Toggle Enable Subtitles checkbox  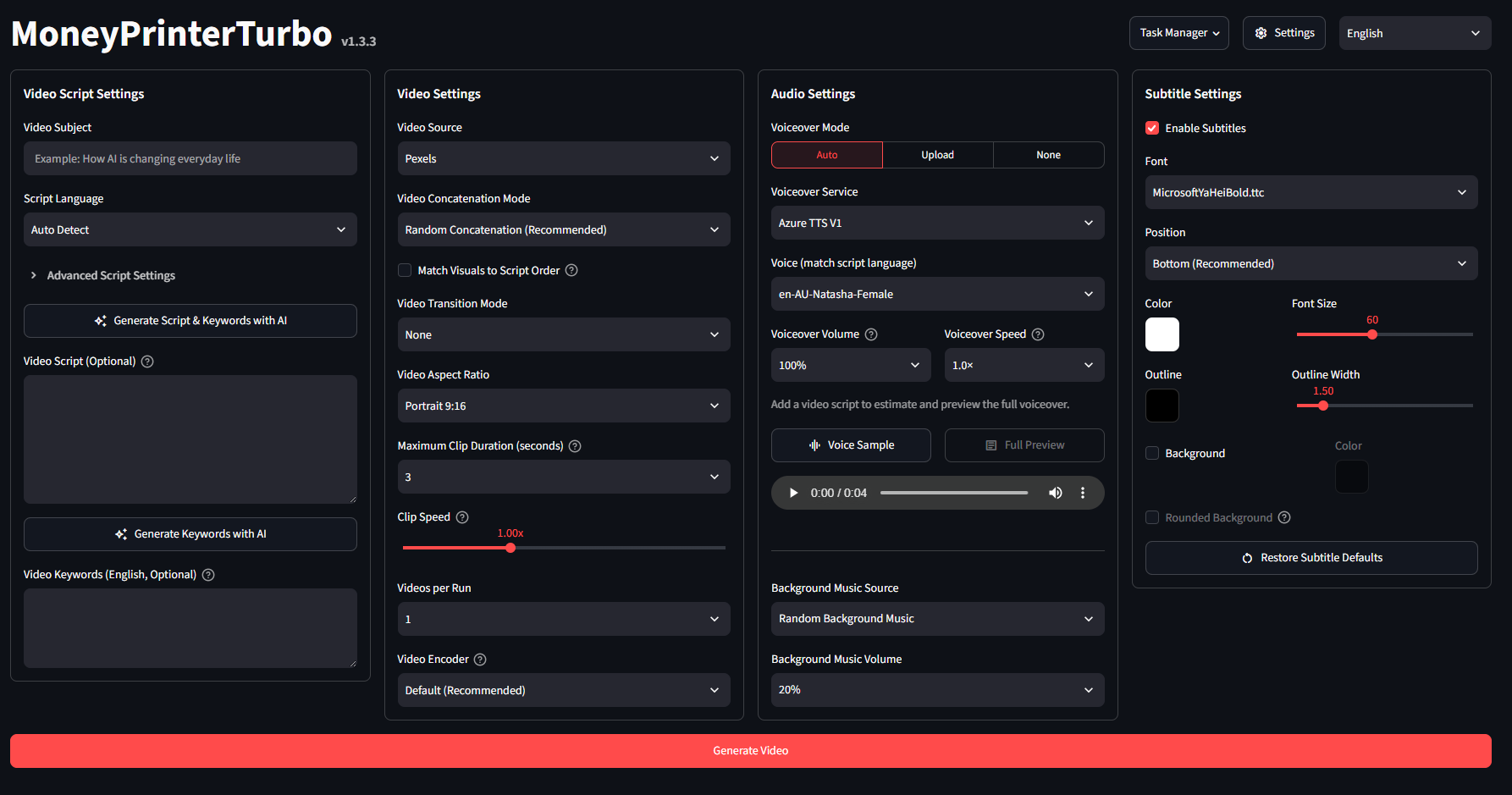(1152, 128)
